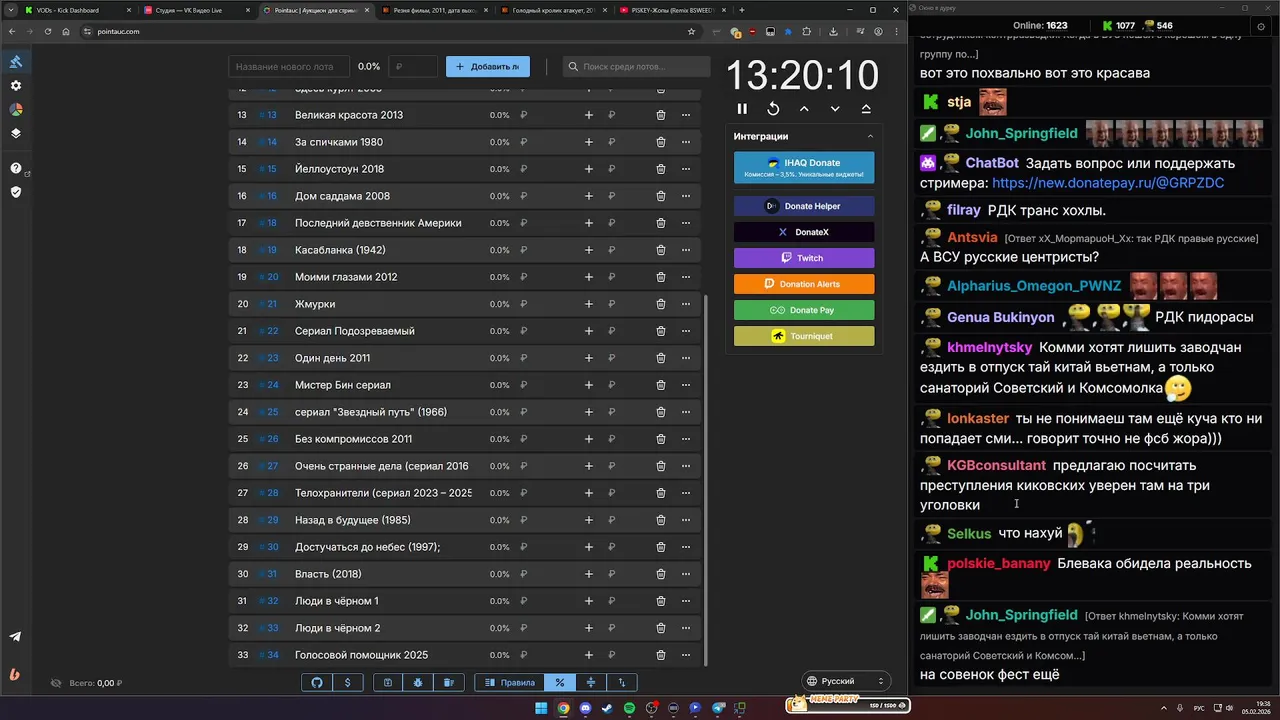Click the save lots toolbar icon

(x=387, y=682)
